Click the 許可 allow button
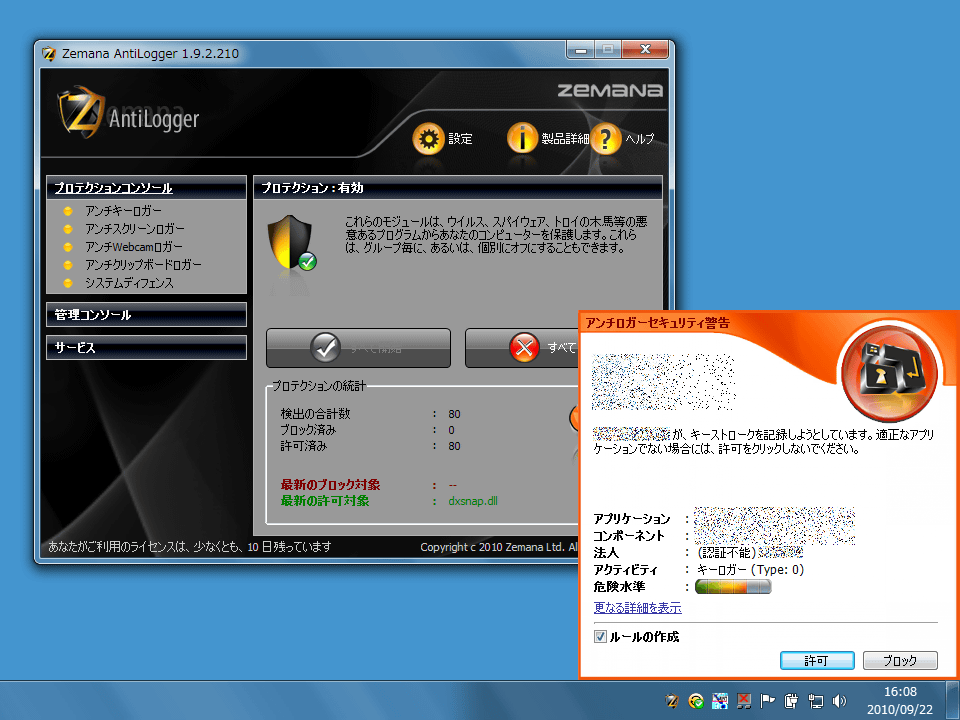Screen dimensions: 960x720 click(817, 661)
